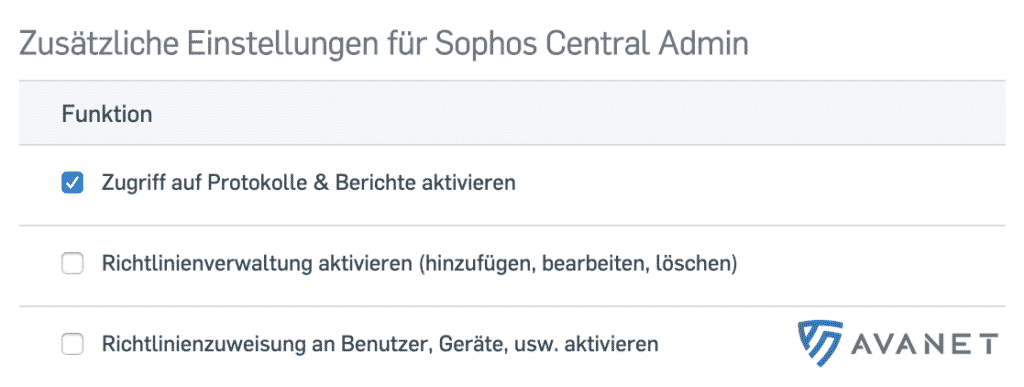1024x387 pixels.
Task: Click the Avanet shield logo icon
Action: click(820, 343)
